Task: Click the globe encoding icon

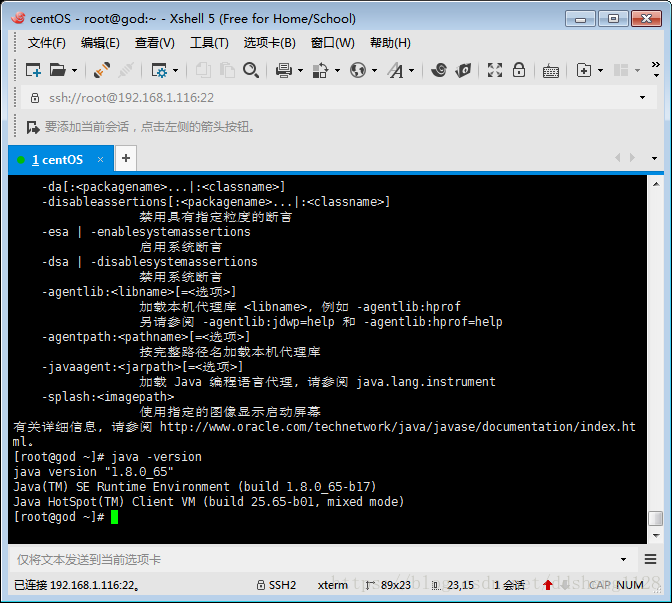Action: point(357,70)
